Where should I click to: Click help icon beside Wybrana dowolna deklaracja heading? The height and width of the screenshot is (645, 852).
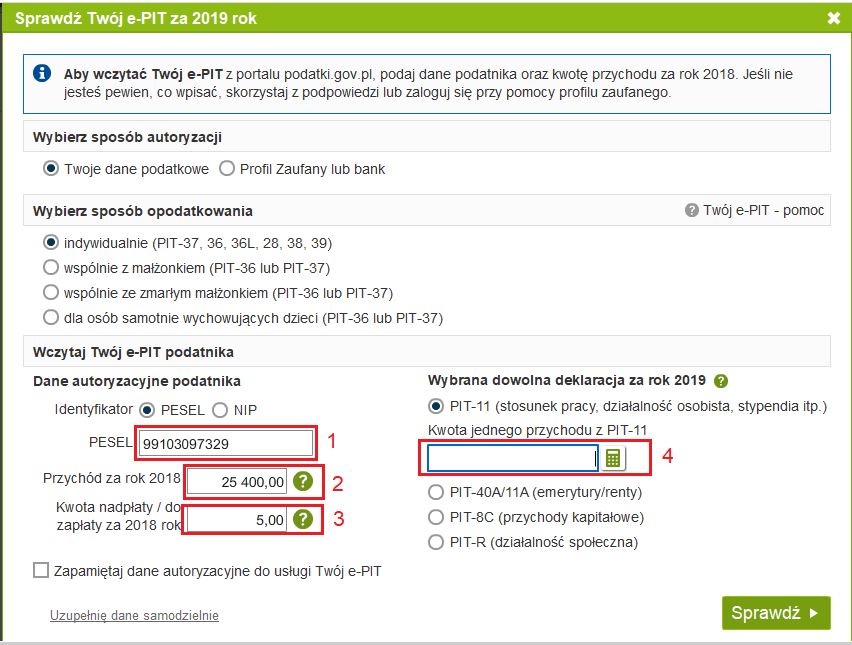(x=720, y=381)
